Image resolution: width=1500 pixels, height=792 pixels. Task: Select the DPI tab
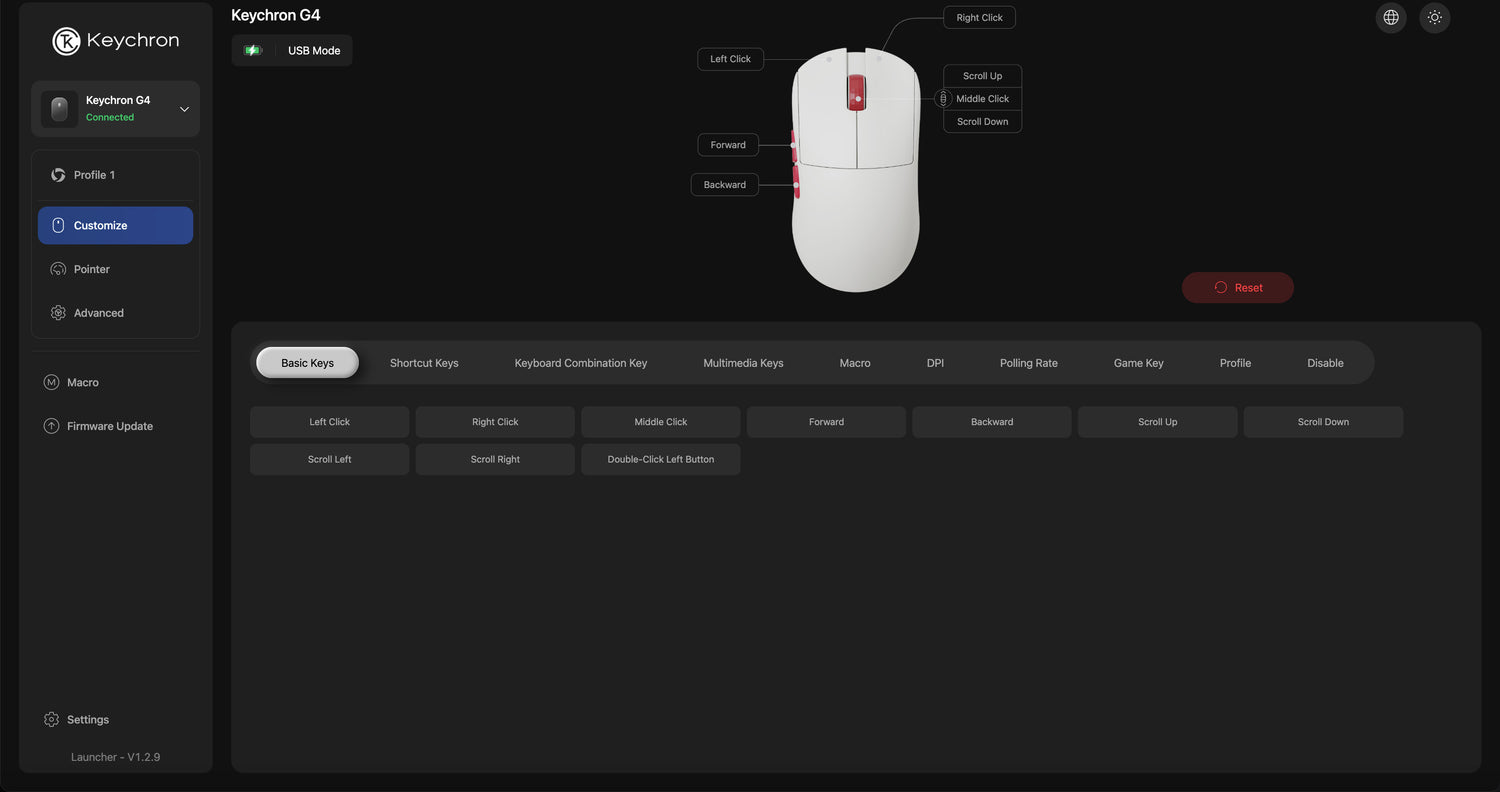tap(935, 363)
